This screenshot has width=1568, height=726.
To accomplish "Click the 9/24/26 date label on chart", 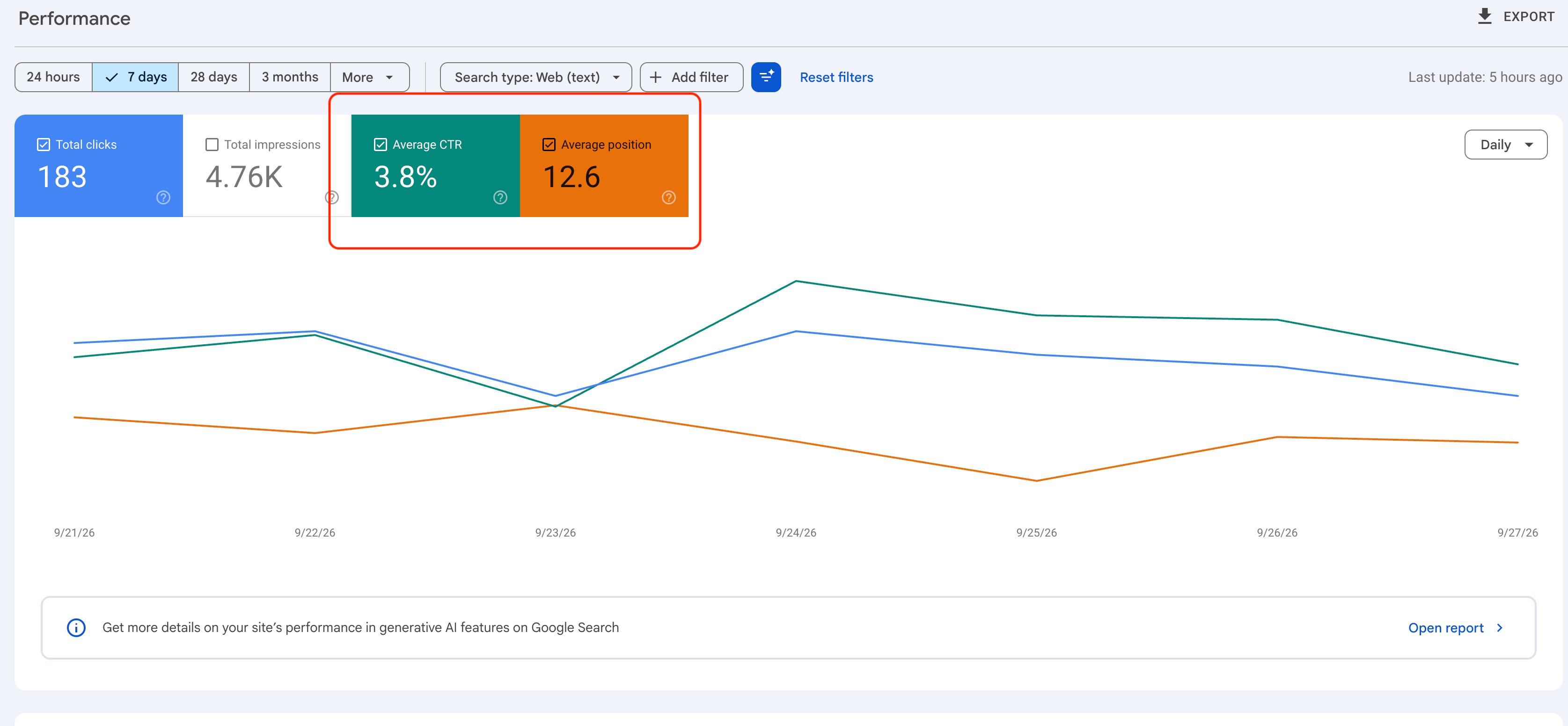I will pyautogui.click(x=796, y=532).
